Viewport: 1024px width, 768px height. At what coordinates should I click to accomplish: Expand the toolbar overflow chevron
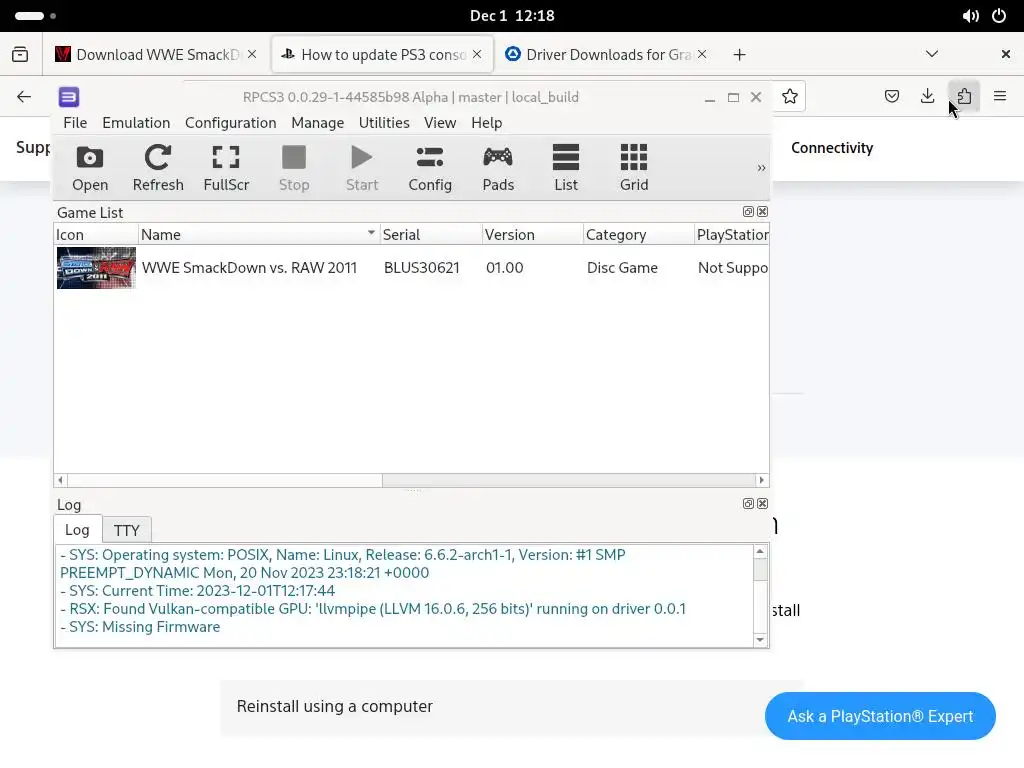[761, 168]
